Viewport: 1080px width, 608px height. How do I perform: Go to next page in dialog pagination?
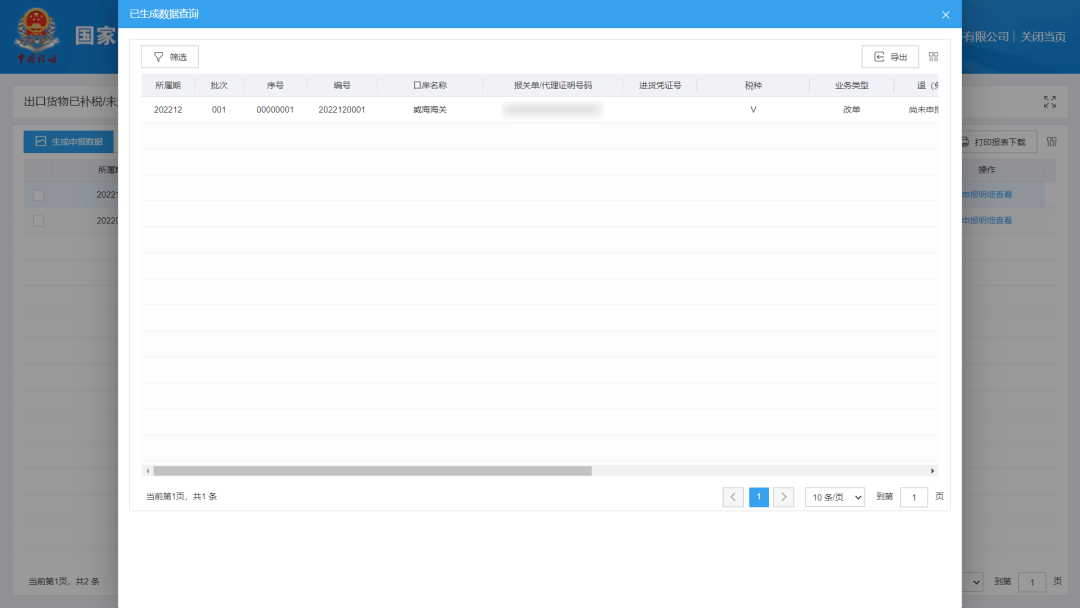coord(783,497)
